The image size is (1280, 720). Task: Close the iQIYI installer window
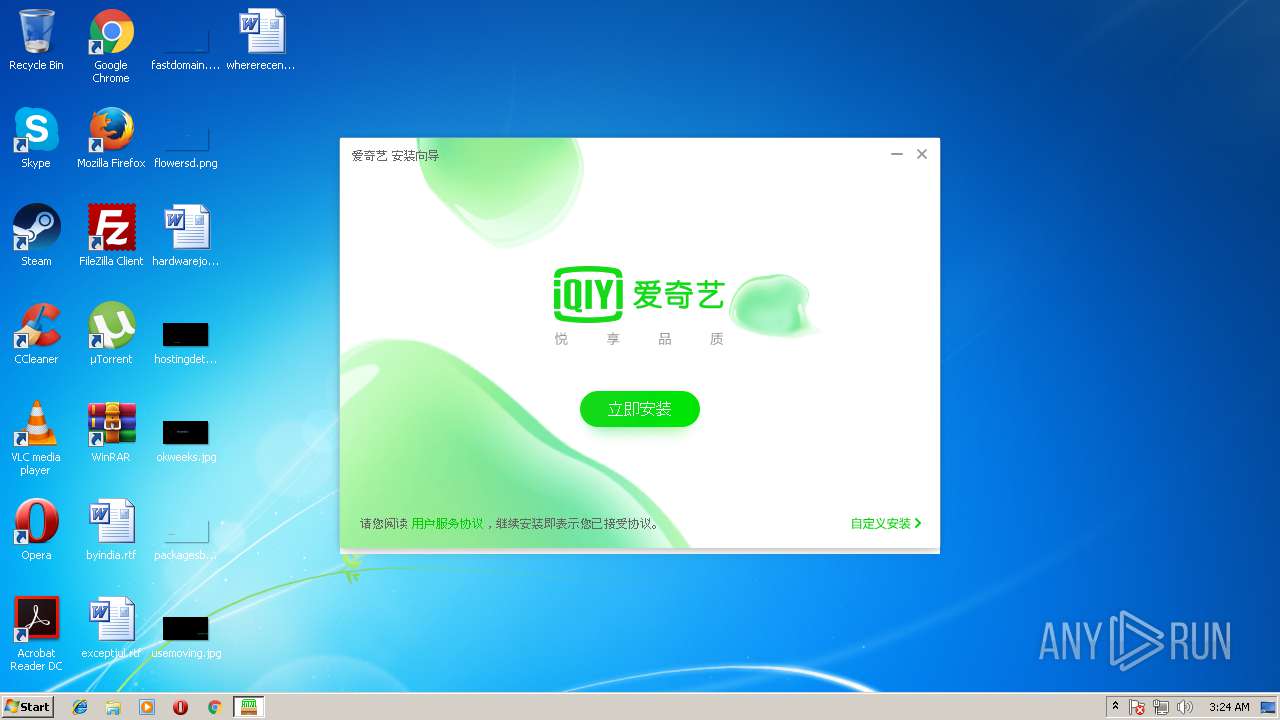point(922,154)
